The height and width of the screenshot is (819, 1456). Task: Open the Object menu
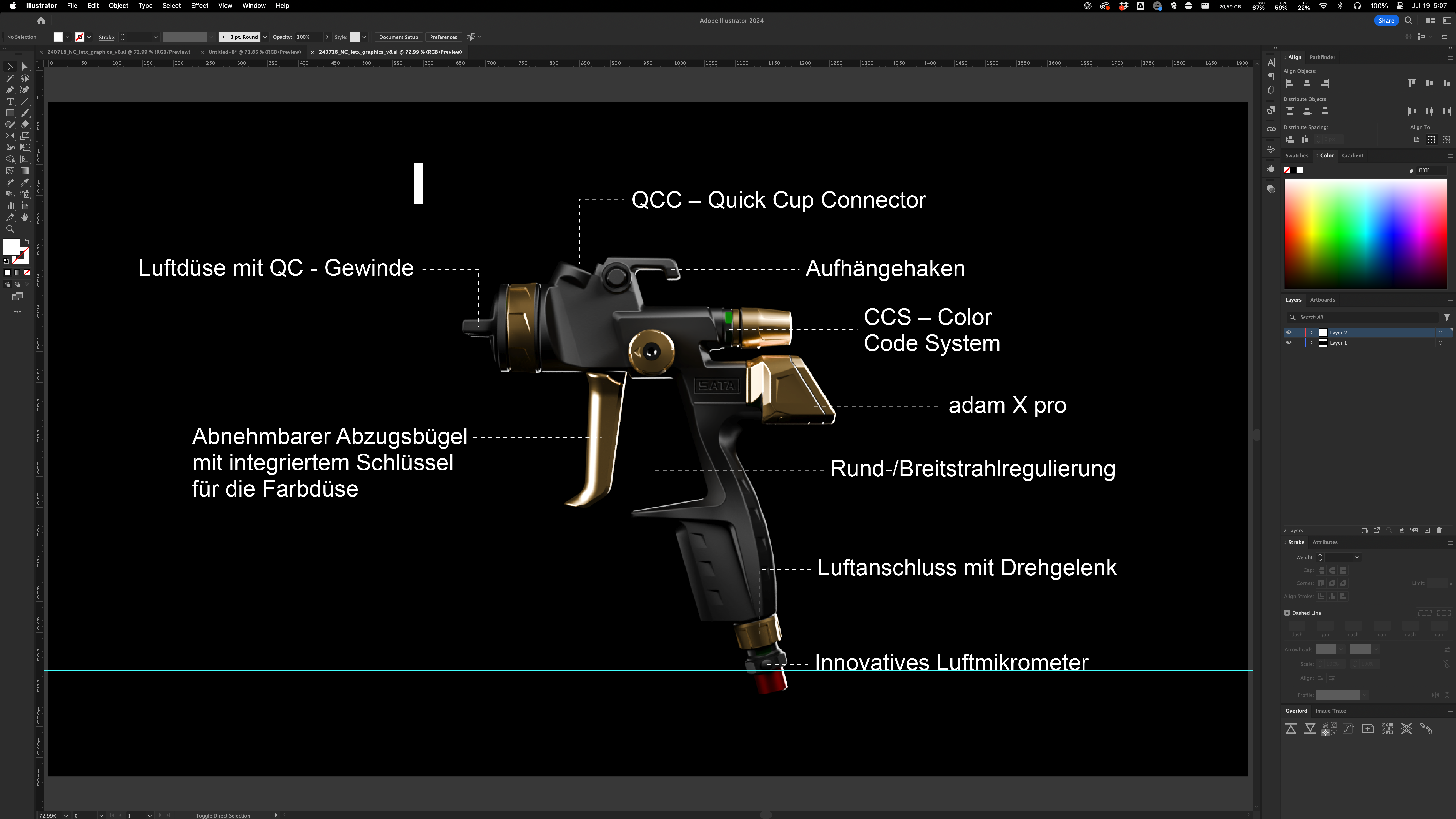point(118,6)
